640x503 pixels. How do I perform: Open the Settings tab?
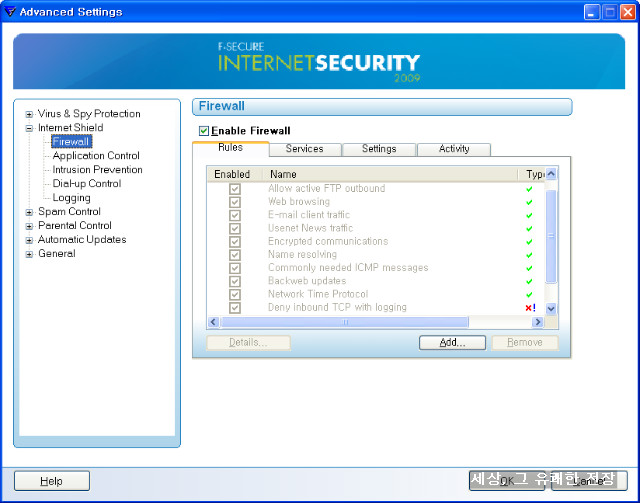tap(379, 149)
